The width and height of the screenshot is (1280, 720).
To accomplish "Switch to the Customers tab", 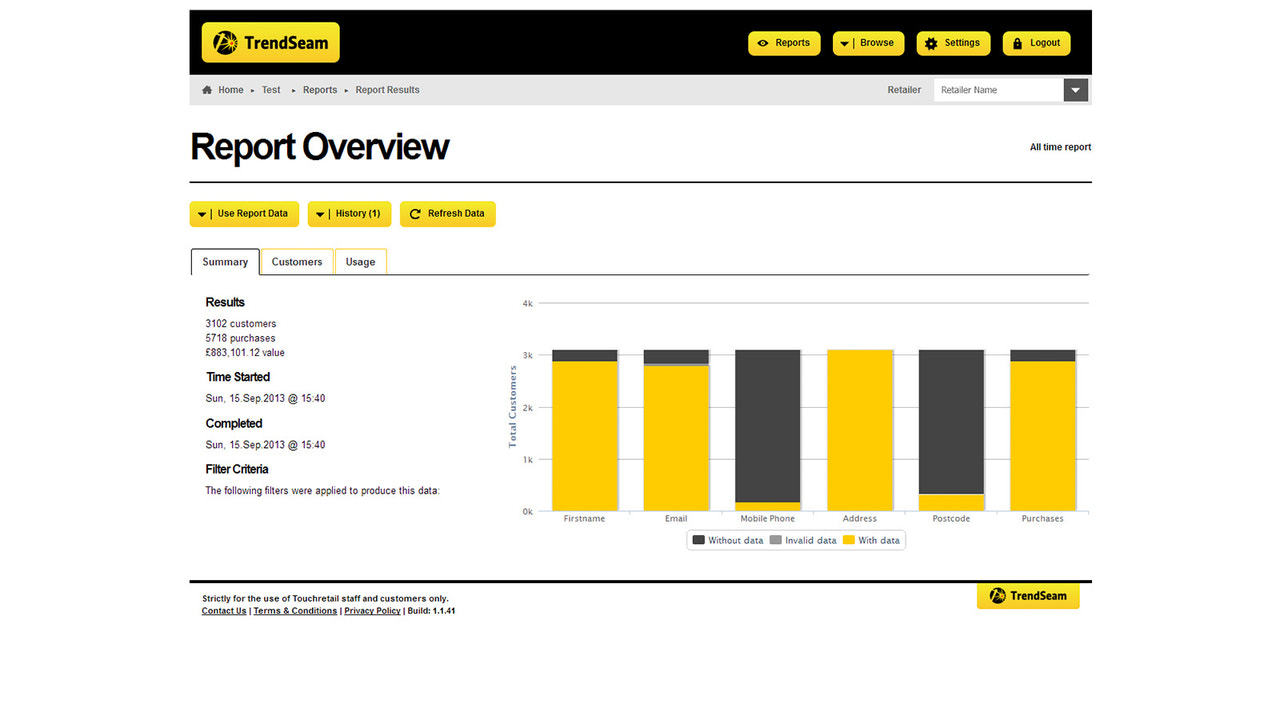I will pos(296,261).
